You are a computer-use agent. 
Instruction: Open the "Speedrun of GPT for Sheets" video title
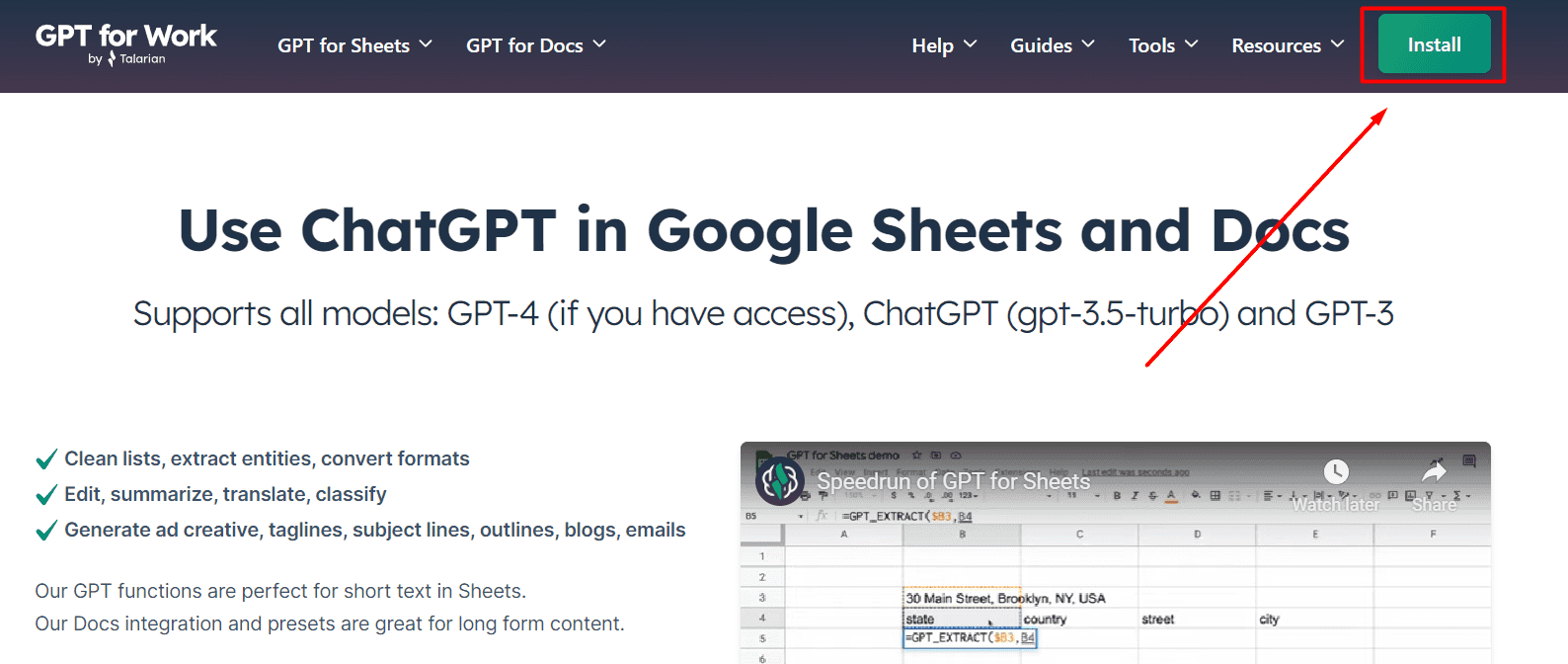954,481
